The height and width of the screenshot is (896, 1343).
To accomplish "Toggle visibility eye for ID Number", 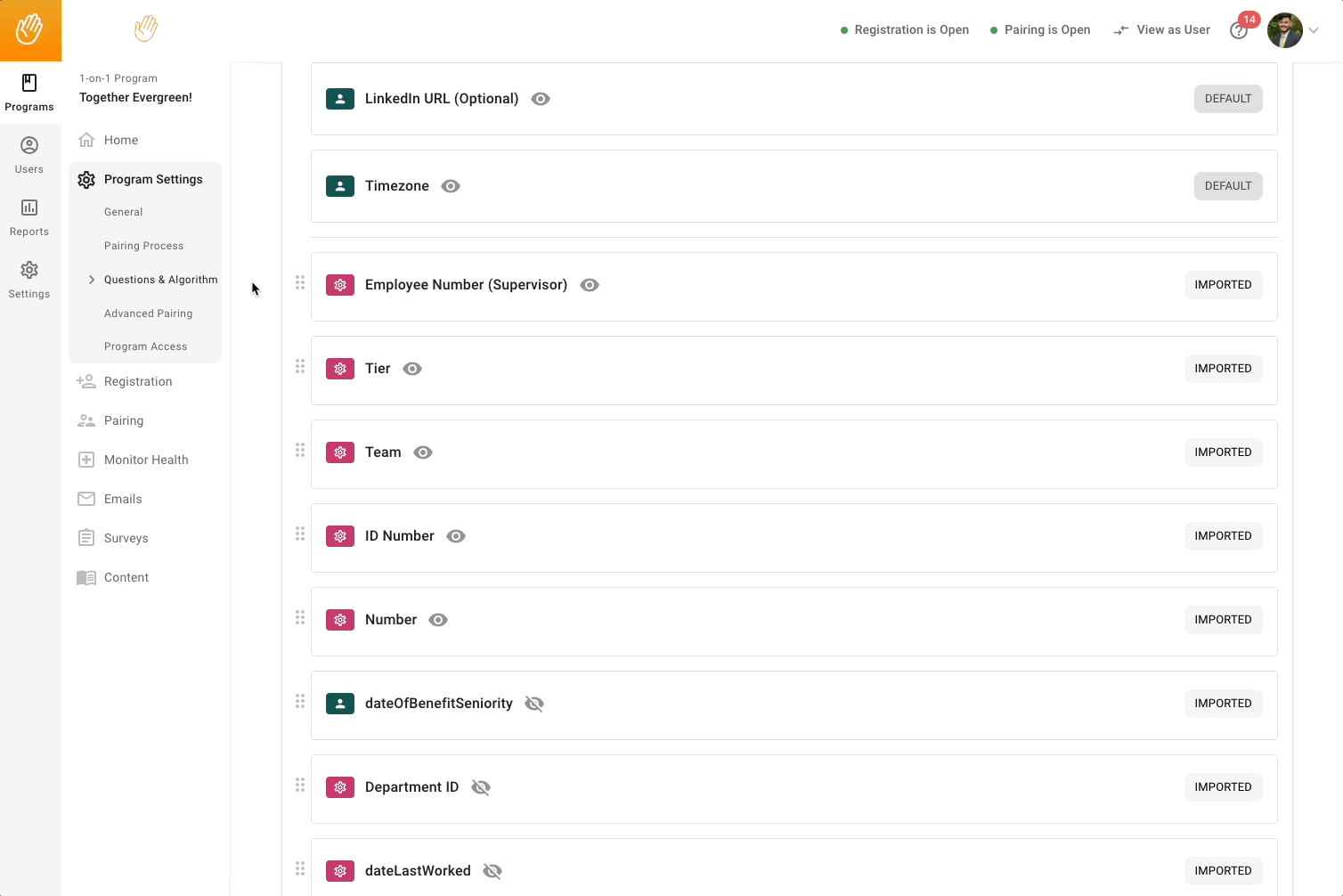I will (456, 536).
